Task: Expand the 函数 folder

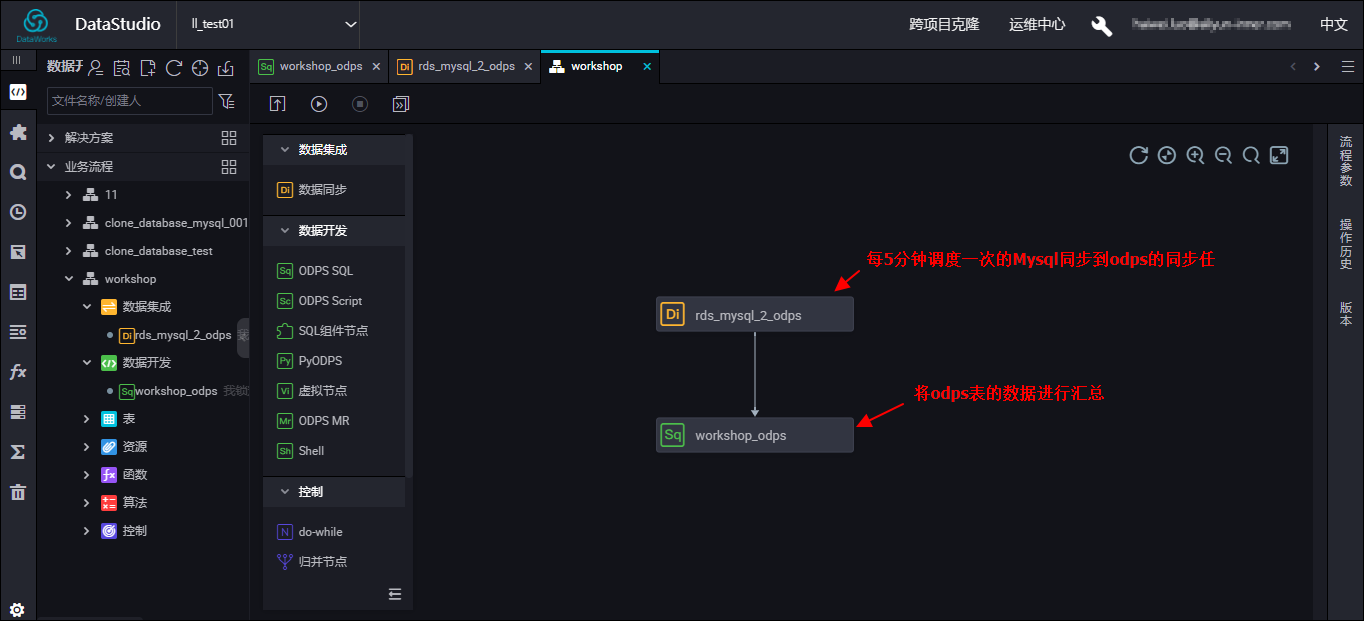Action: (87, 475)
